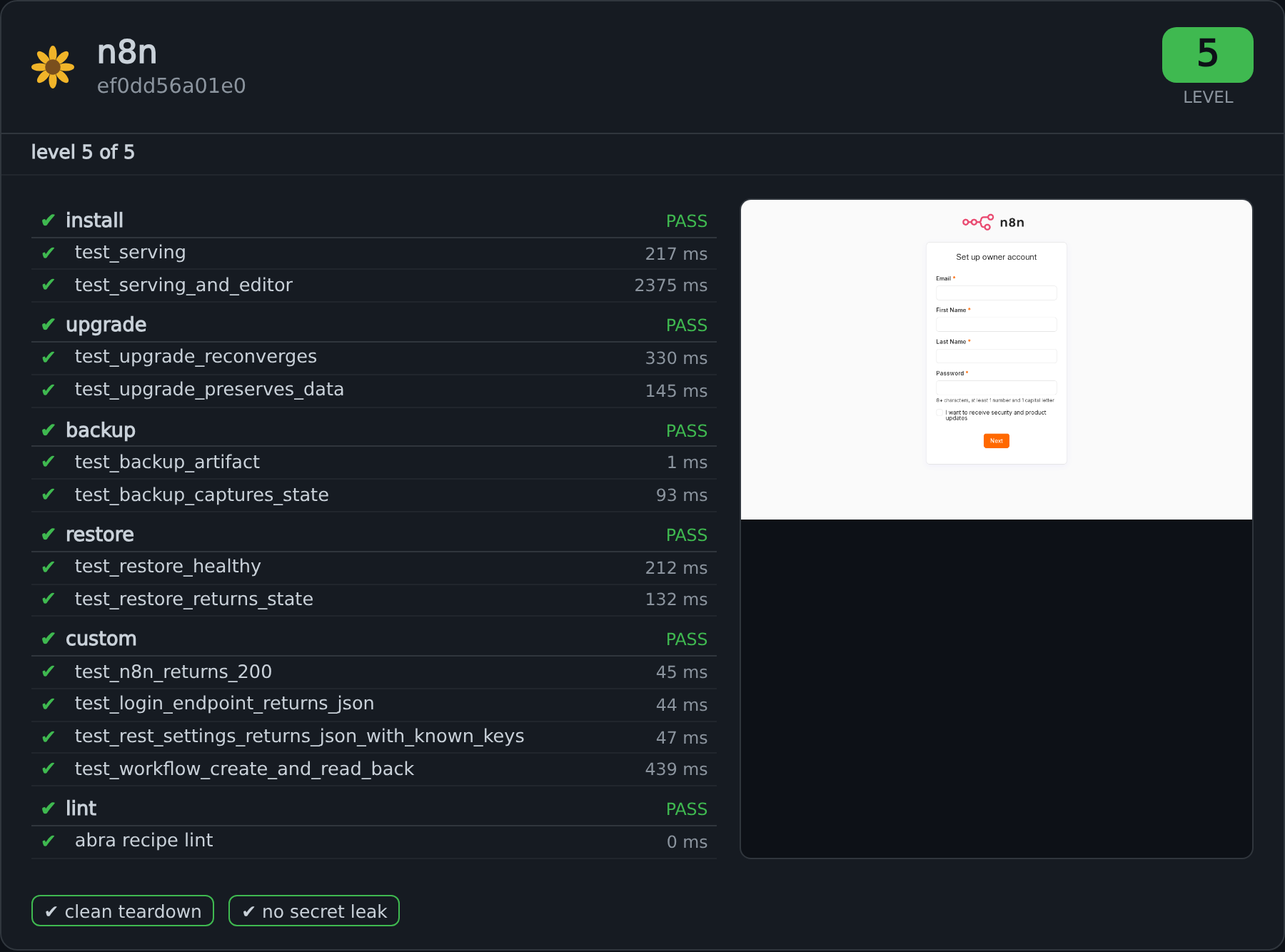Click the test_upgrade_preserves_data test name
Image resolution: width=1285 pixels, height=952 pixels.
pyautogui.click(x=209, y=390)
